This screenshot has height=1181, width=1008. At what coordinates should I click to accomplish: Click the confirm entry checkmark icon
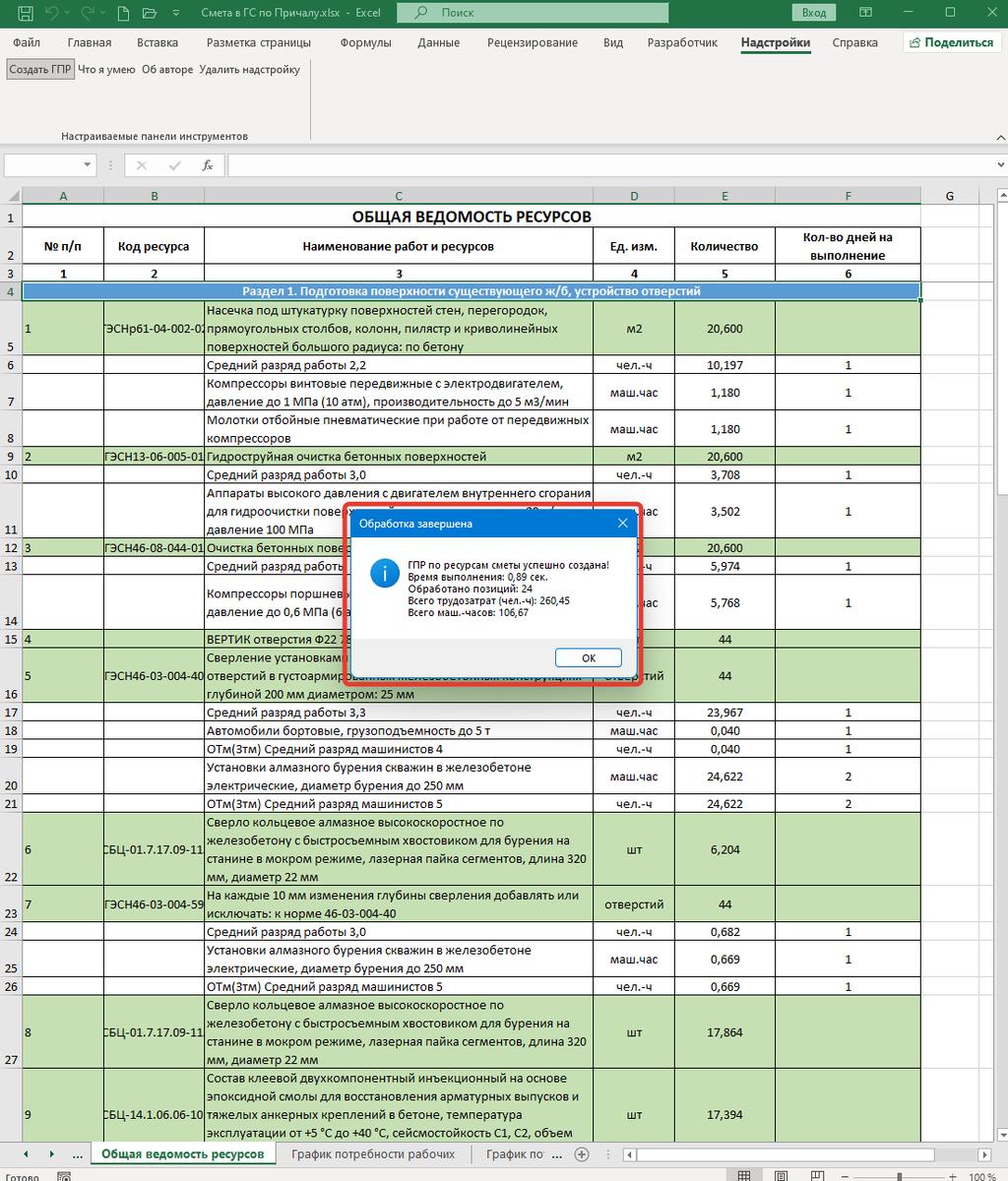click(174, 165)
